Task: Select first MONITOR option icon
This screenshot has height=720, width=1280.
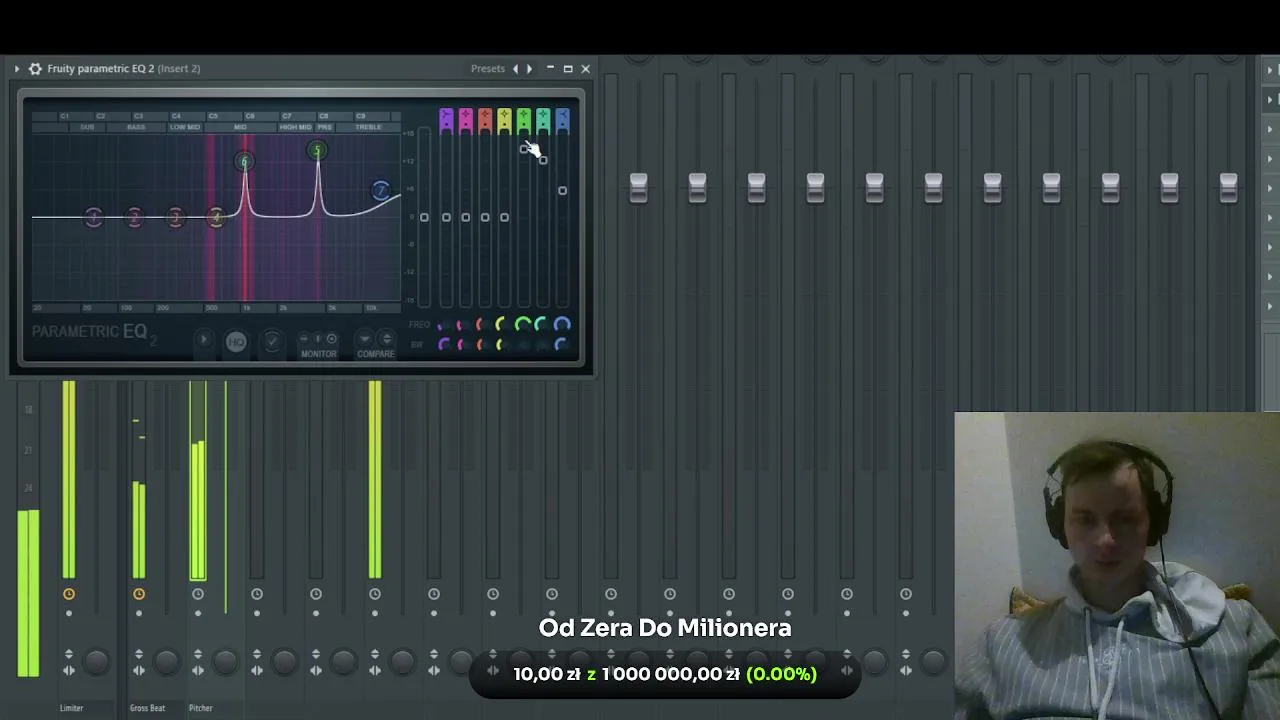Action: (x=305, y=339)
